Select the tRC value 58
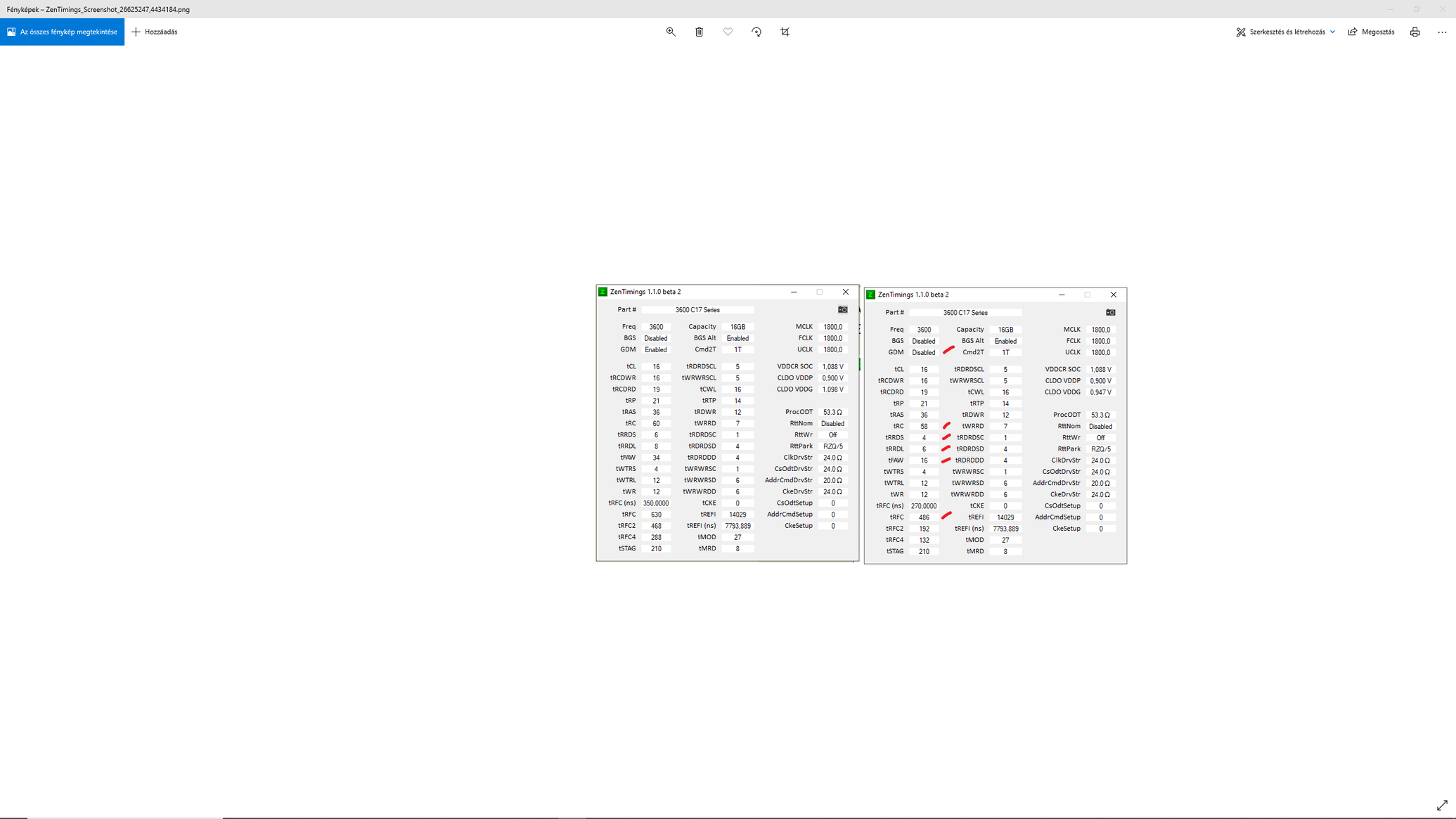The image size is (1456, 819). [x=924, y=426]
